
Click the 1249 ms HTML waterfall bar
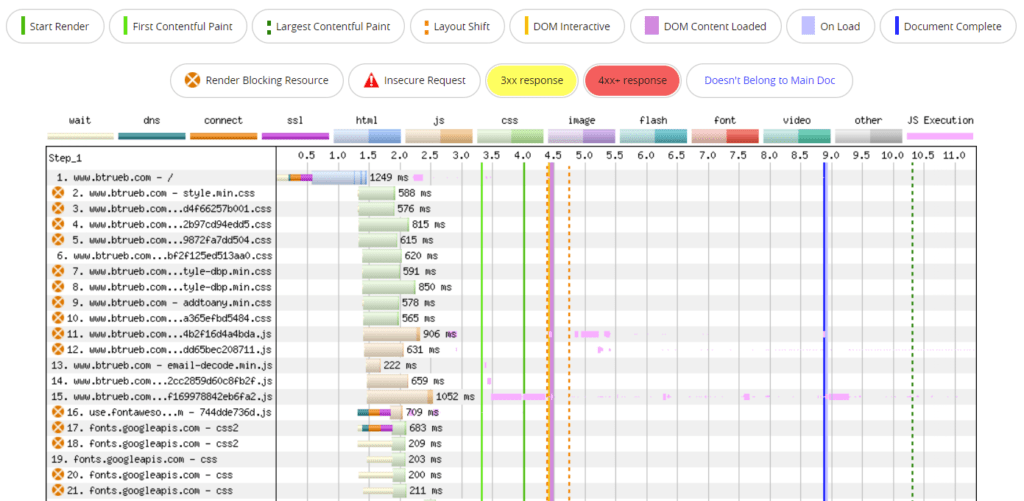pyautogui.click(x=339, y=177)
